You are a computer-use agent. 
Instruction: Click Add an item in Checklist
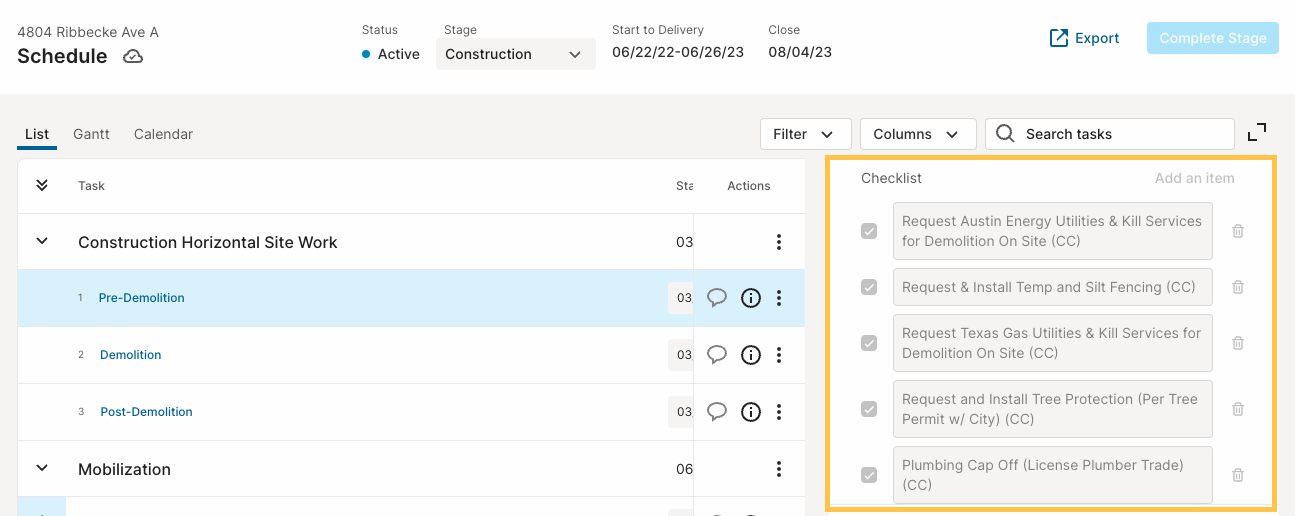pos(1194,178)
